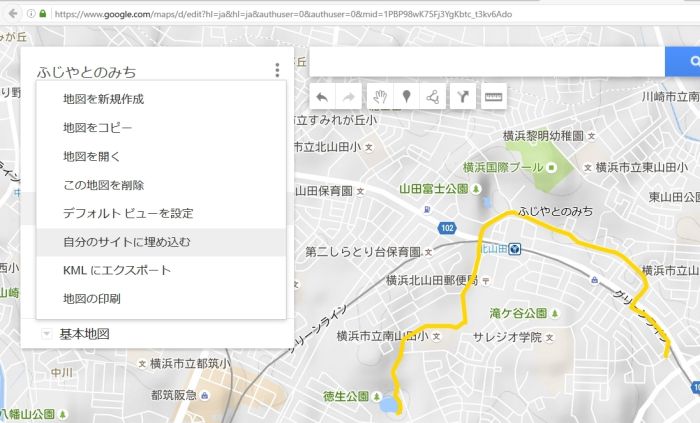This screenshot has width=700, height=423.
Task: Click the undo arrow tool
Action: [x=322, y=96]
